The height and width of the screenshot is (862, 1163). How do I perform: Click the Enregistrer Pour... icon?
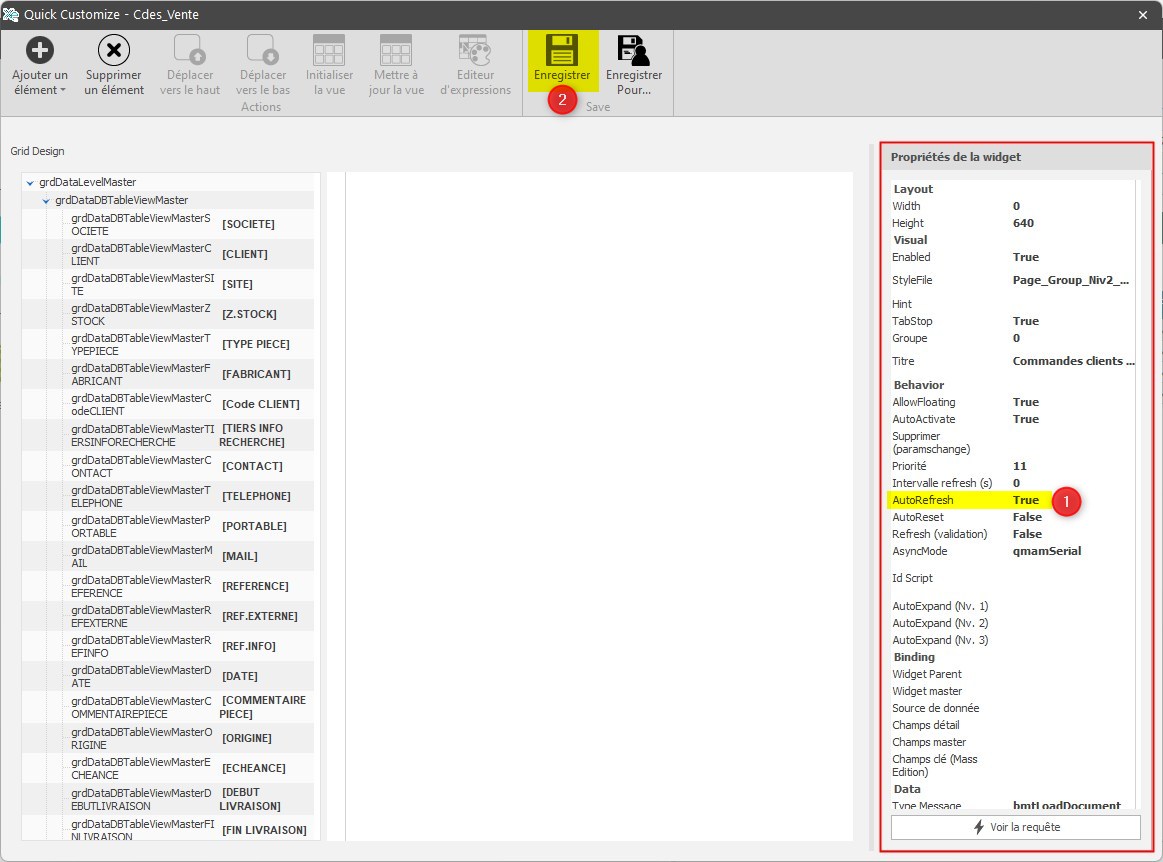click(x=633, y=50)
